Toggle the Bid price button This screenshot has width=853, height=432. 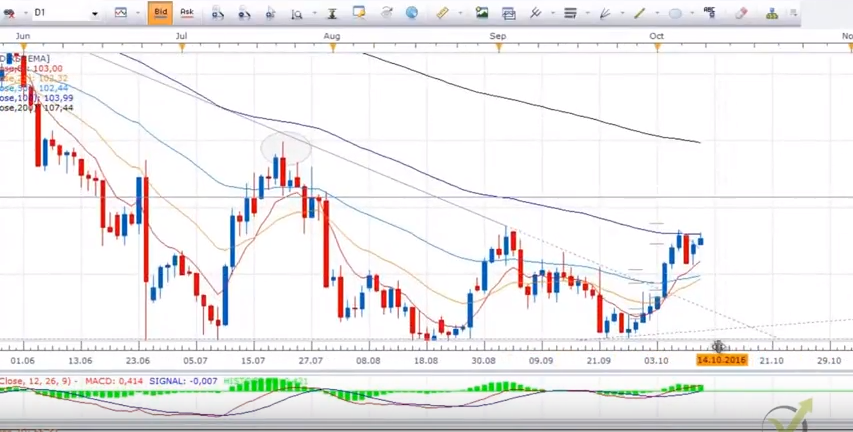[x=160, y=13]
